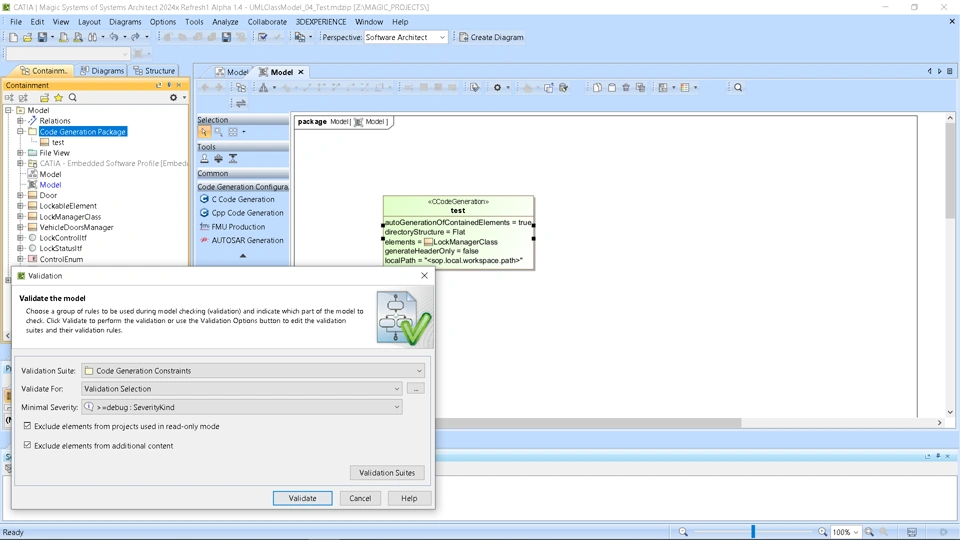Expand the Relations tree node
The height and width of the screenshot is (540, 960).
tap(20, 121)
